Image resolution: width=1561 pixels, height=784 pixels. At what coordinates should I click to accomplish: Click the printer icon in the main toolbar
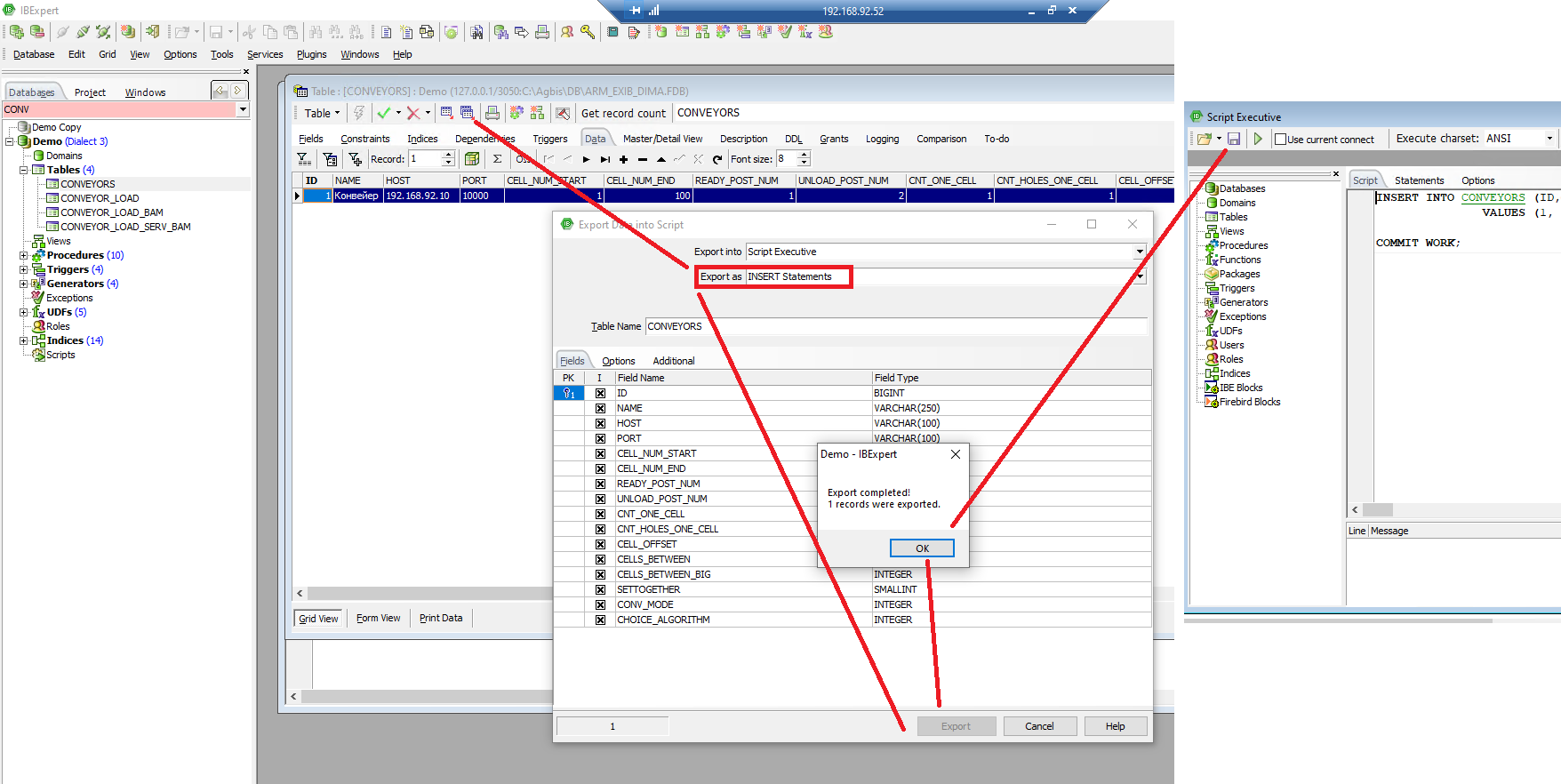pos(542,32)
